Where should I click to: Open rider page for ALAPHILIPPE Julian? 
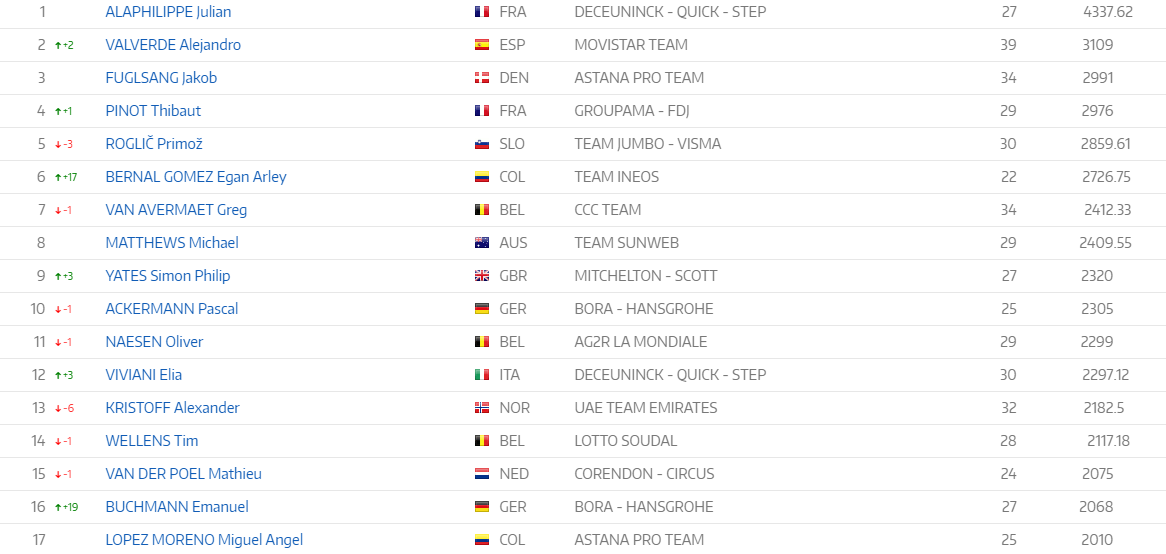pyautogui.click(x=168, y=12)
